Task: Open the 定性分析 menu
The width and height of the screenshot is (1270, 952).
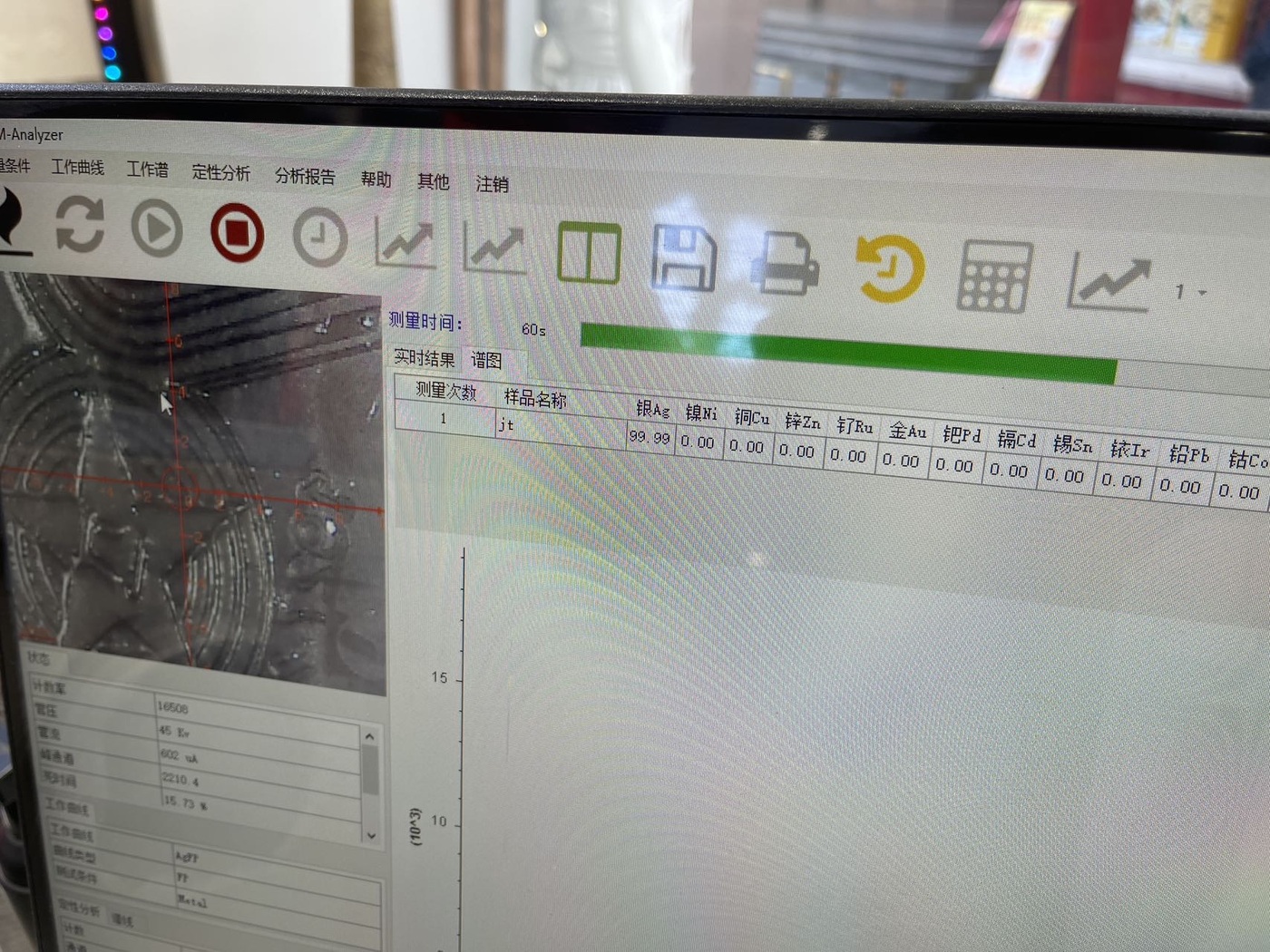Action: (x=220, y=171)
